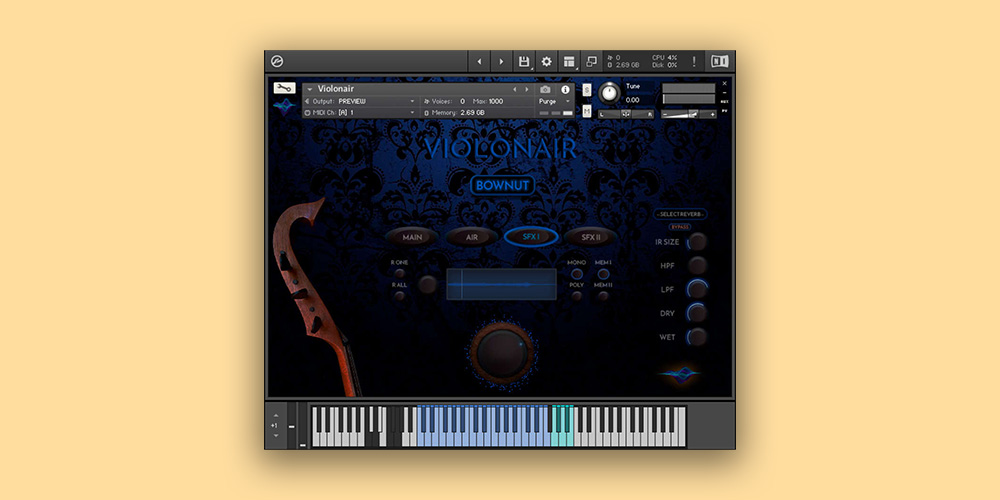Click the BOWNUT preset button
The image size is (1000, 500).
tap(503, 185)
